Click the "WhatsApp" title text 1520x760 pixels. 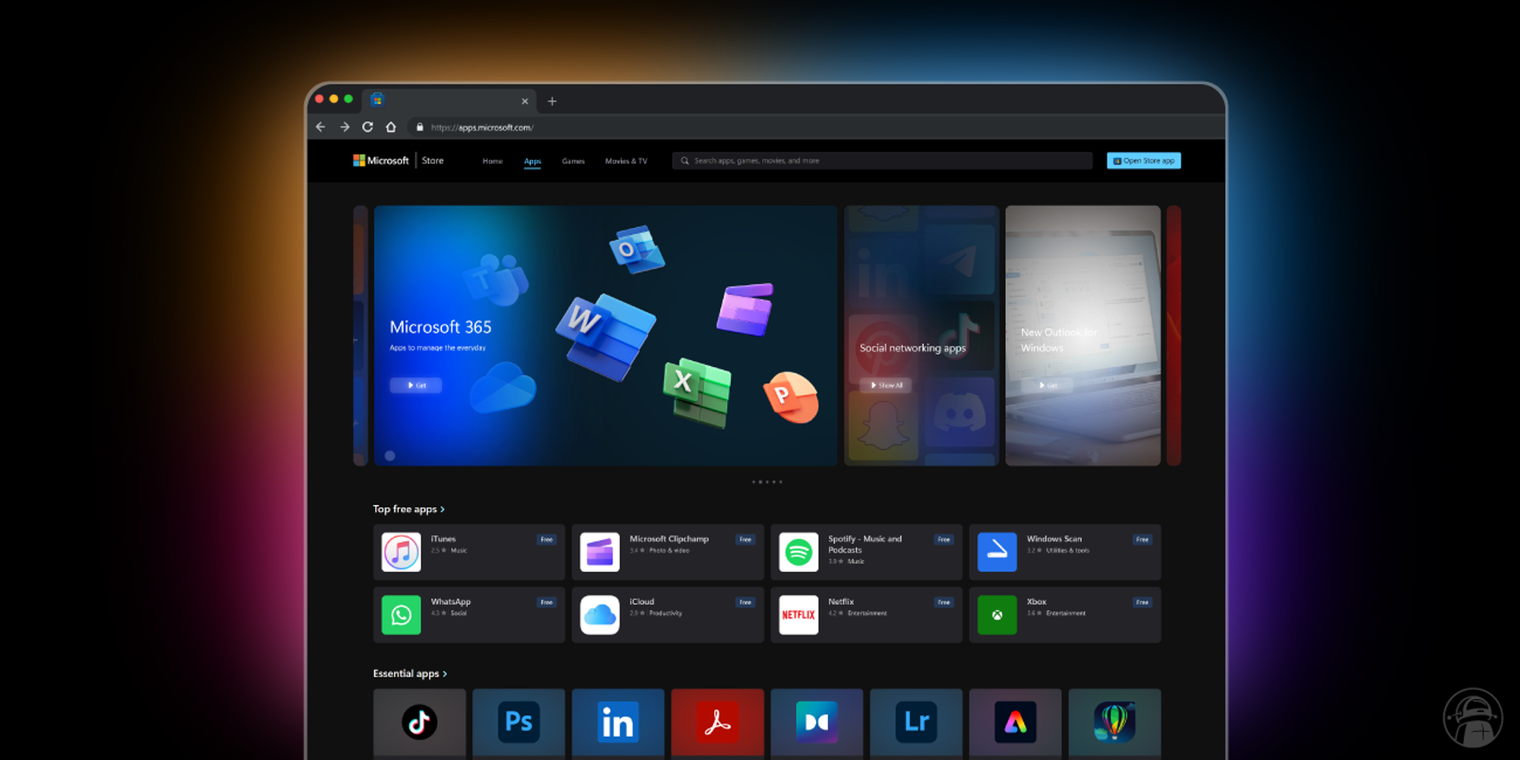451,602
